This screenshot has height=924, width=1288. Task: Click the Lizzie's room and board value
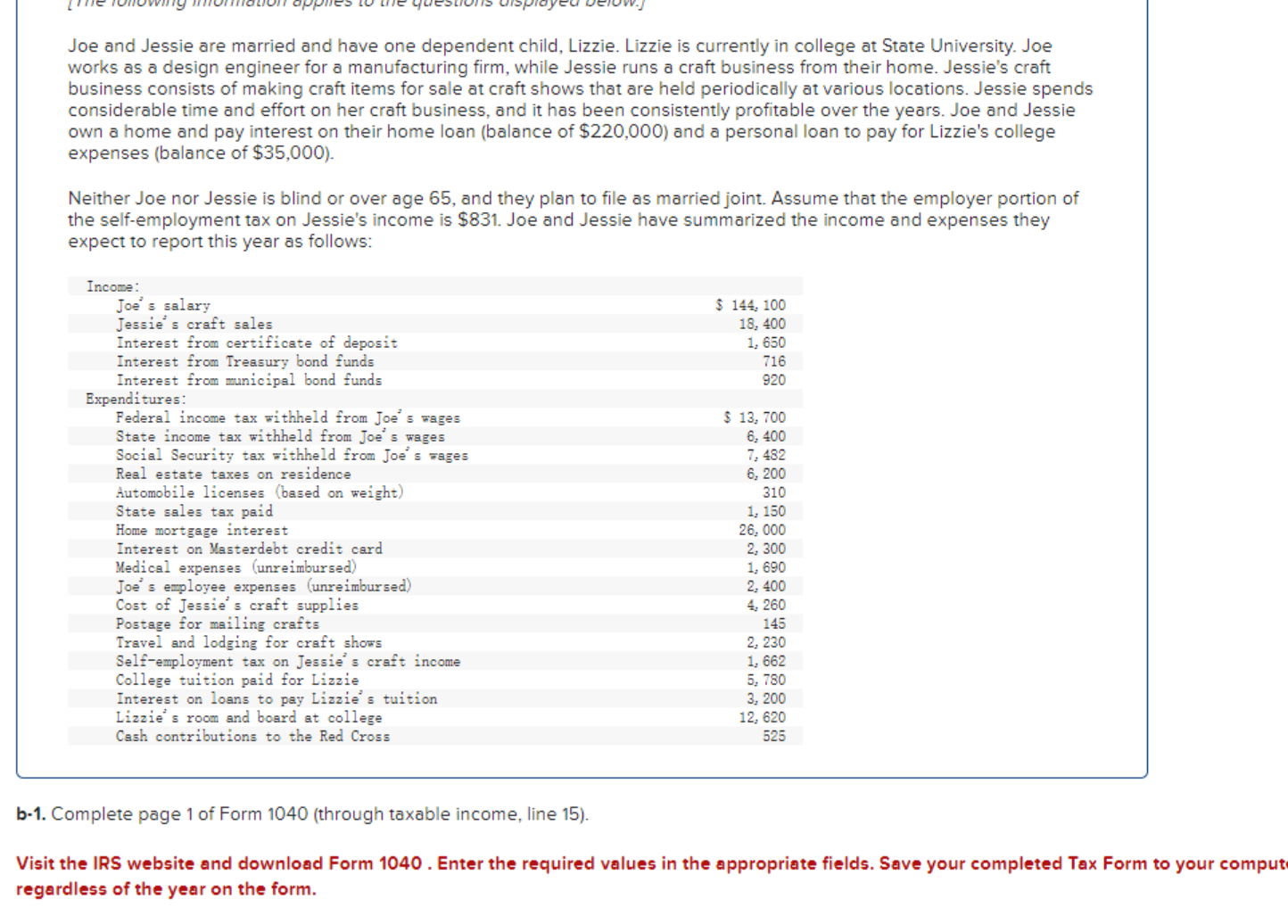tap(764, 717)
